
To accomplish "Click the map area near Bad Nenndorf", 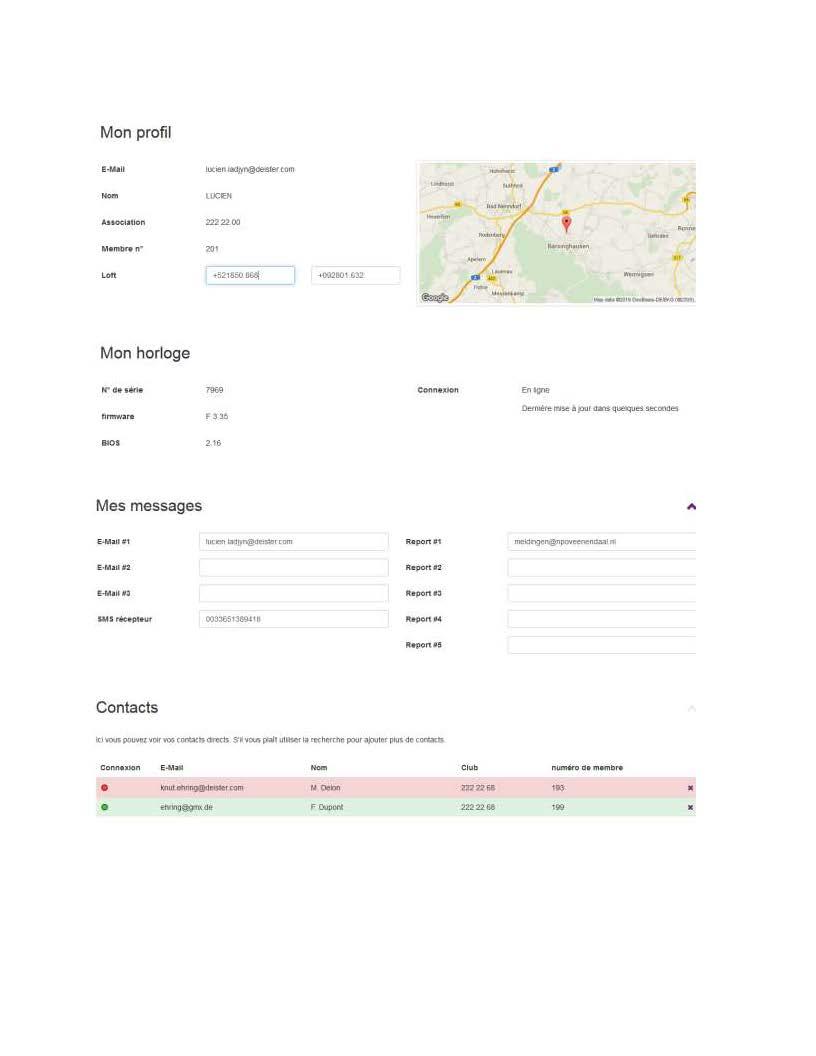I will point(504,206).
